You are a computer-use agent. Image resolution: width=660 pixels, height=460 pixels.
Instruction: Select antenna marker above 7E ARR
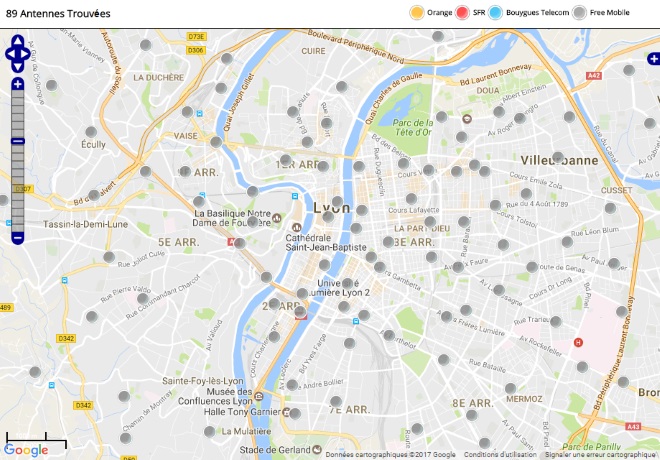pos(335,401)
